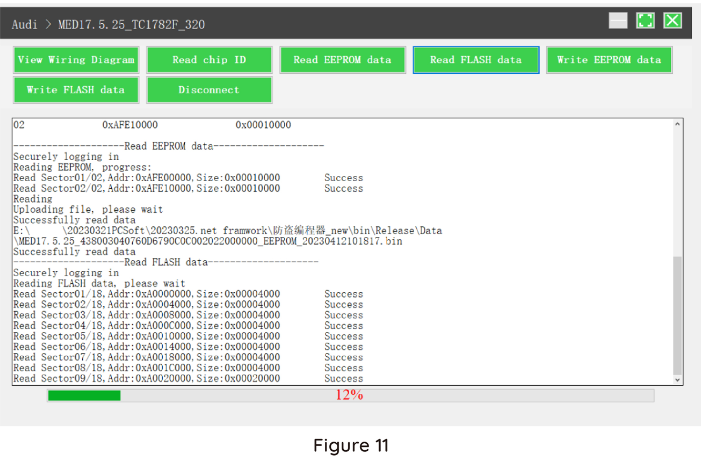
Task: Click the saved EEPROM .bin filename line
Action: (208, 241)
